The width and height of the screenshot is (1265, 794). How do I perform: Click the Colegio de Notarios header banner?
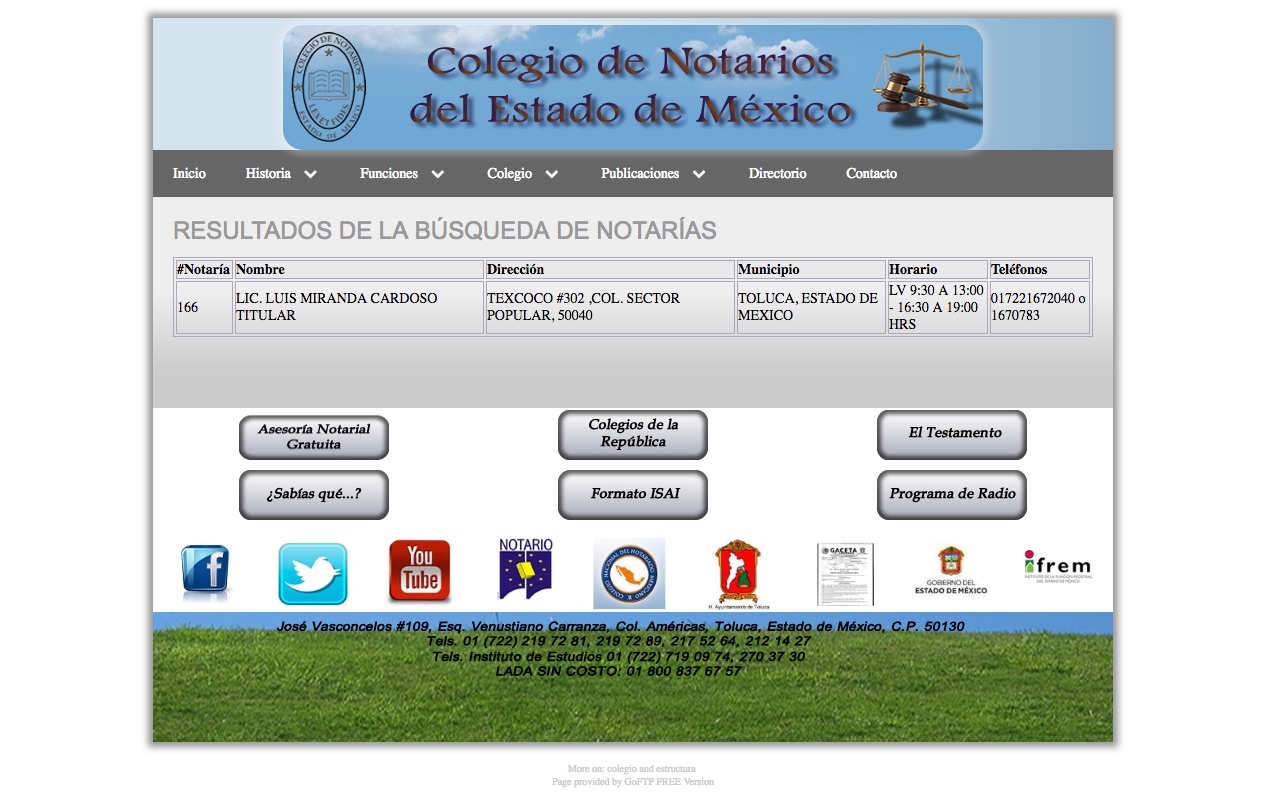tap(632, 87)
